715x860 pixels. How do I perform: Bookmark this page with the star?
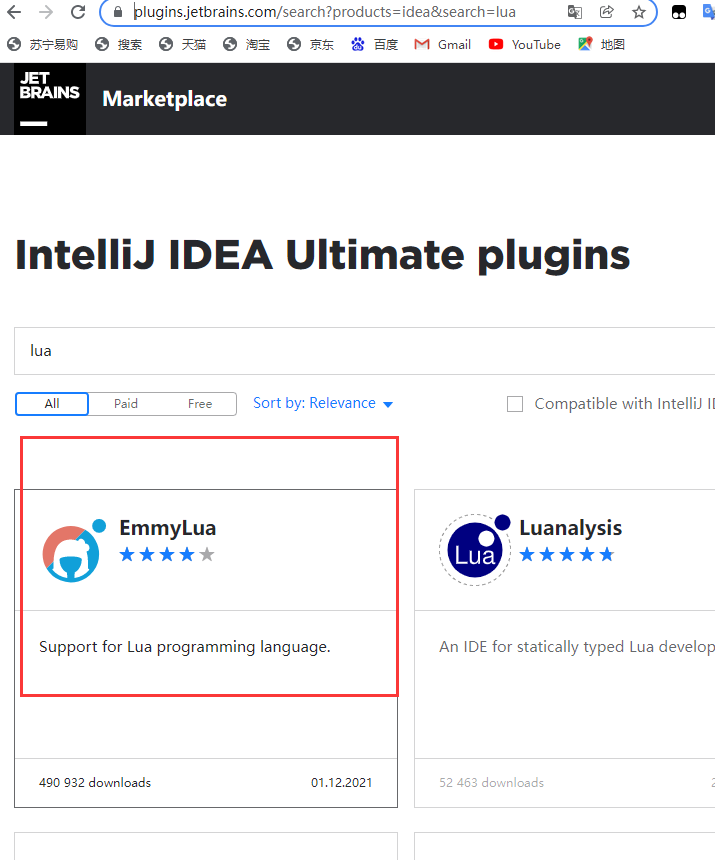(x=639, y=12)
